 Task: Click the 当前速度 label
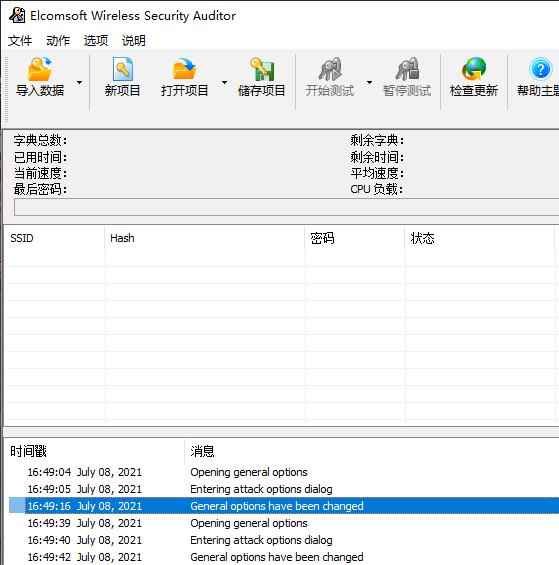[x=40, y=173]
